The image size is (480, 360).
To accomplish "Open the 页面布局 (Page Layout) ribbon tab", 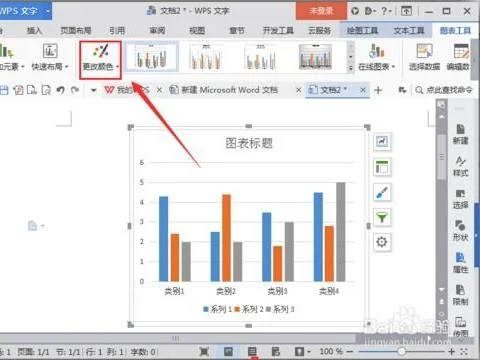I will [76, 31].
